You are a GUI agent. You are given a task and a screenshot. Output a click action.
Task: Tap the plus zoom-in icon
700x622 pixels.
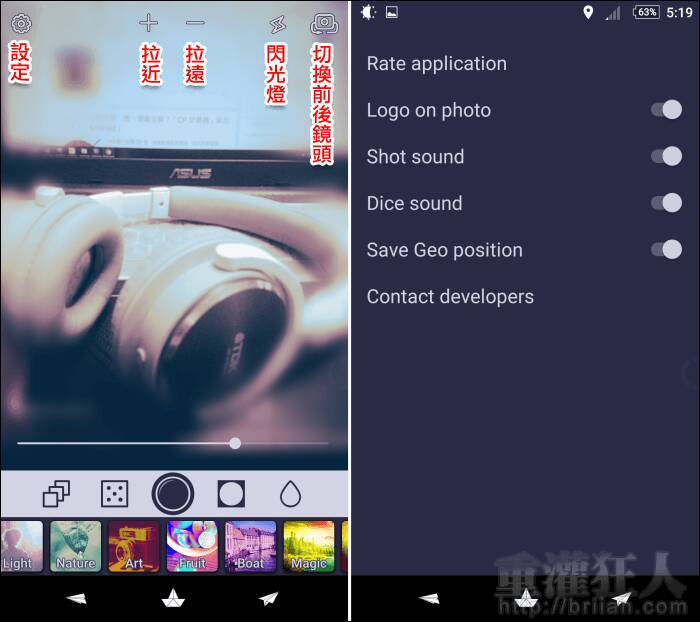pyautogui.click(x=148, y=23)
